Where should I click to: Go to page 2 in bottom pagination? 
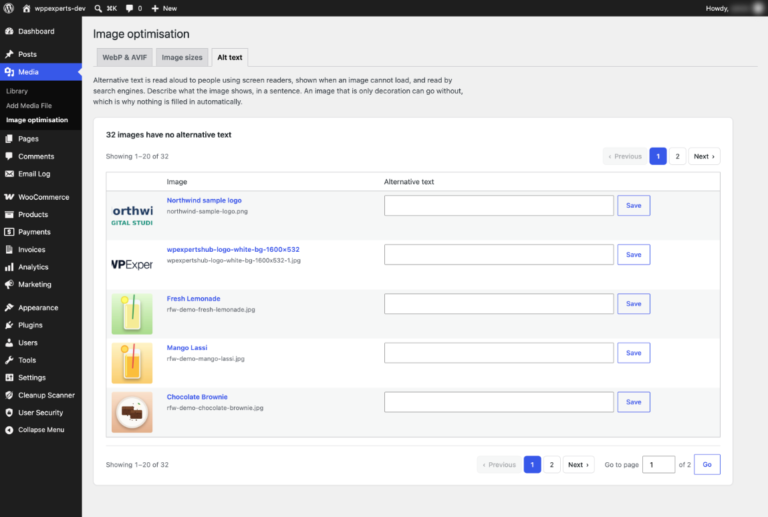click(x=552, y=465)
